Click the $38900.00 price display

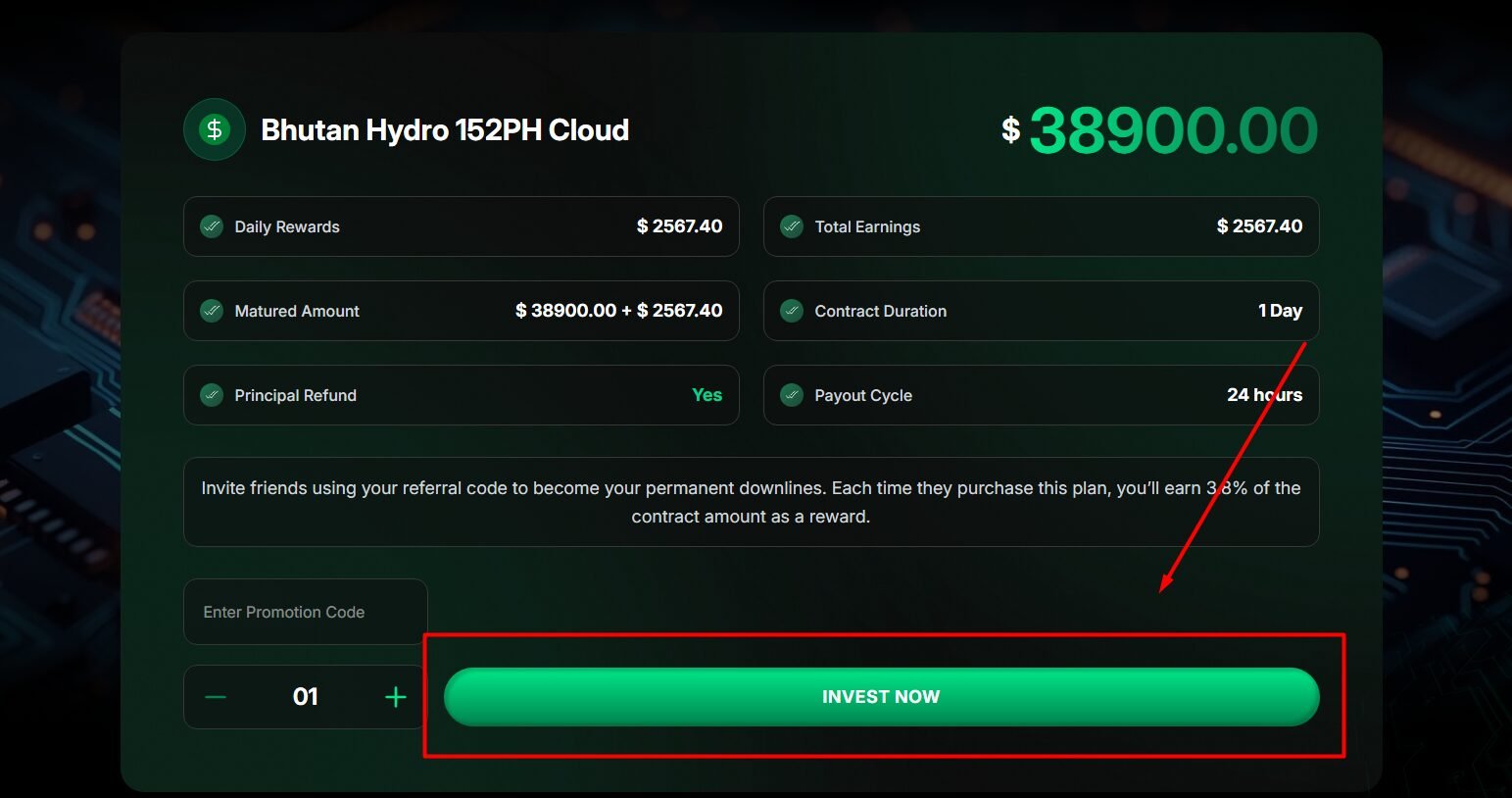coord(1161,128)
